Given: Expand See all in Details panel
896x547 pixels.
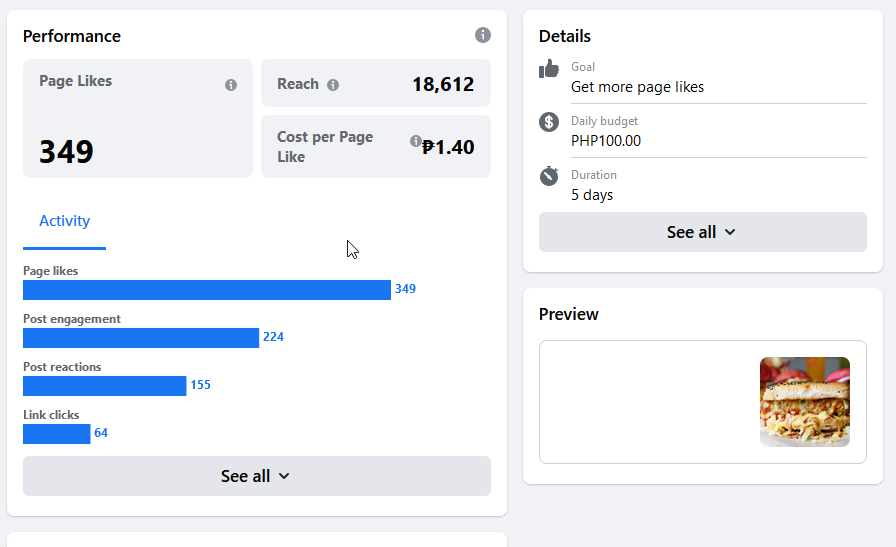Looking at the screenshot, I should tap(702, 232).
